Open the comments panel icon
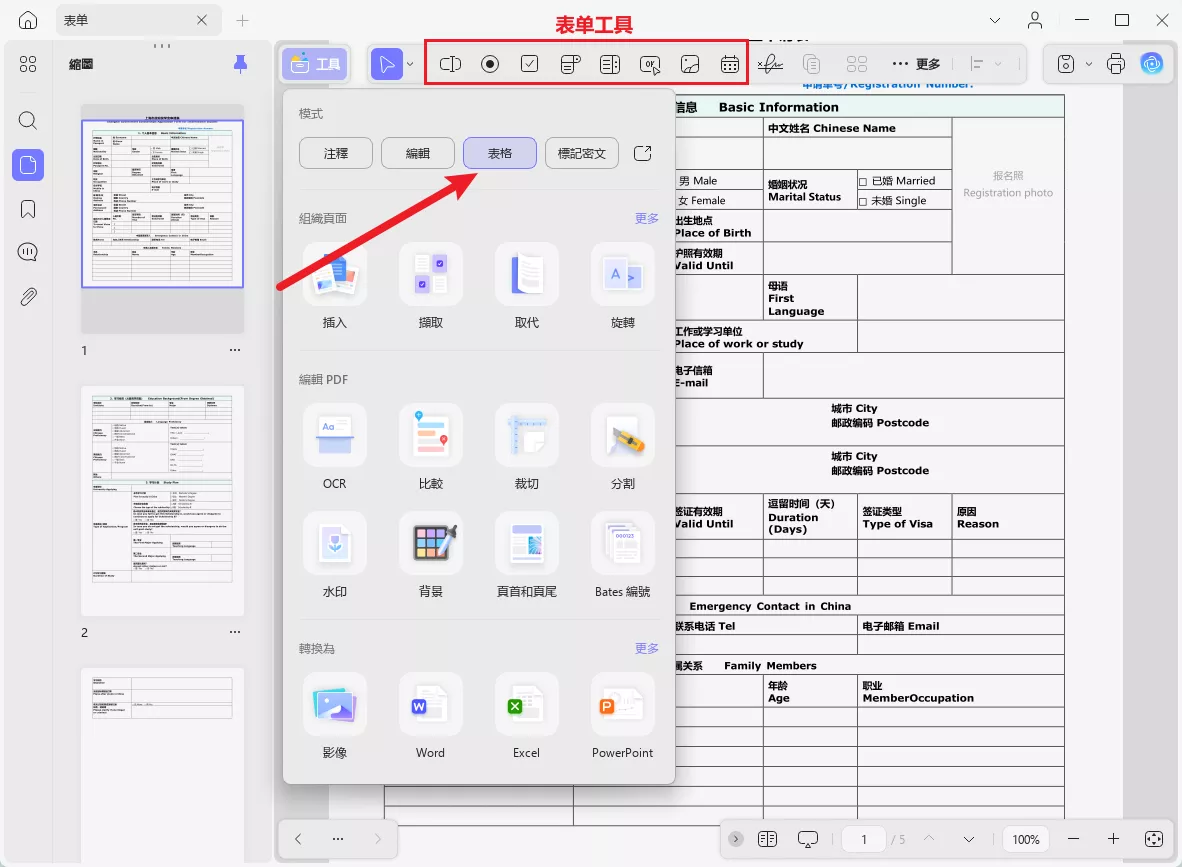 pyautogui.click(x=28, y=252)
